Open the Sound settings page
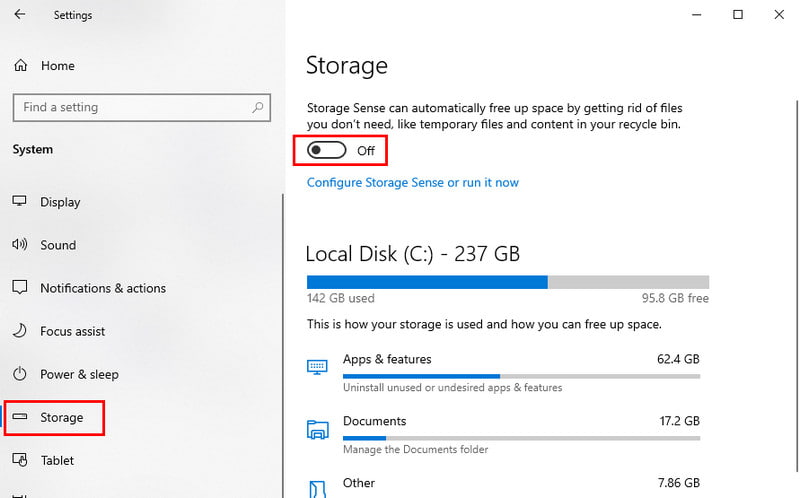Screen dimensions: 800x498 (x=58, y=245)
